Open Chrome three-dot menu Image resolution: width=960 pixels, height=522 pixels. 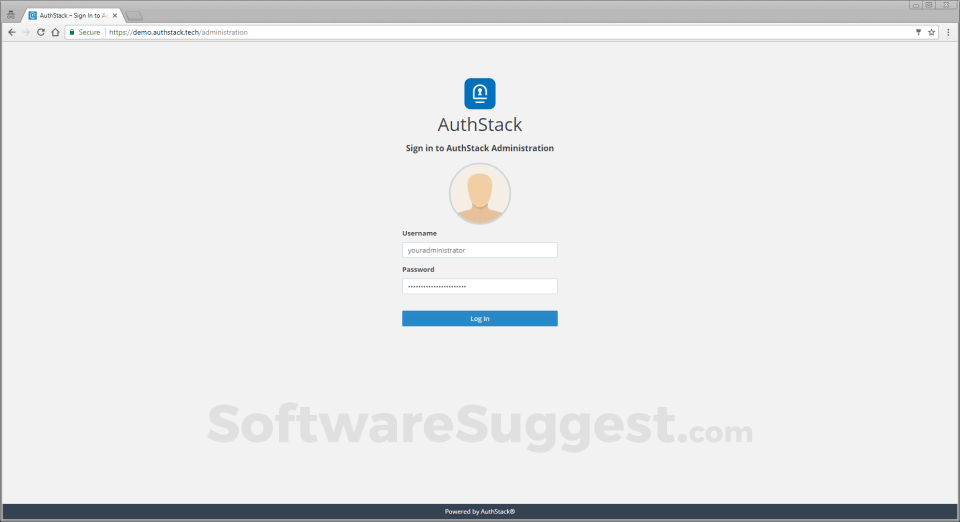click(948, 32)
